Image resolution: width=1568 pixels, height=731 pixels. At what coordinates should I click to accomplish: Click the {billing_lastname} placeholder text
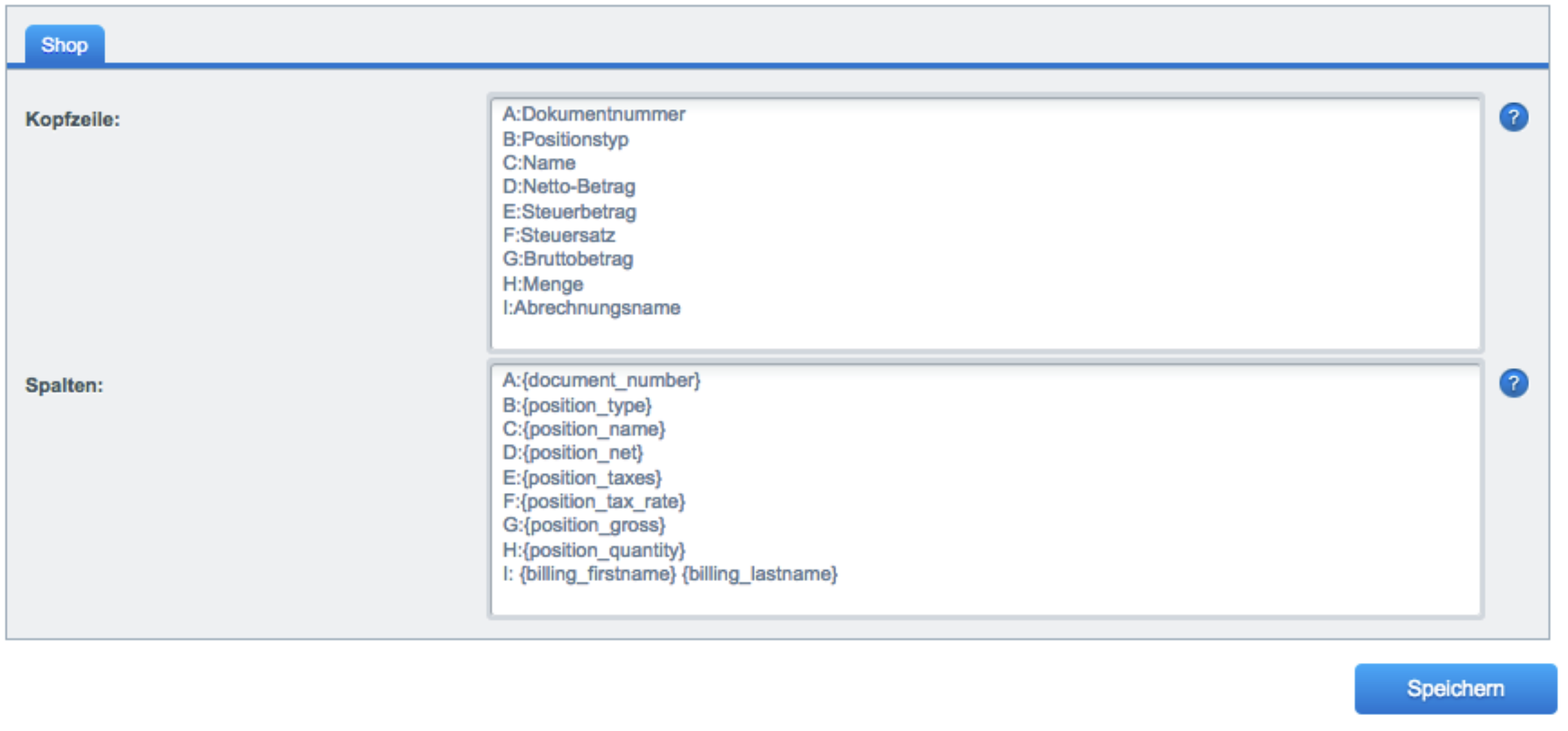click(x=759, y=574)
